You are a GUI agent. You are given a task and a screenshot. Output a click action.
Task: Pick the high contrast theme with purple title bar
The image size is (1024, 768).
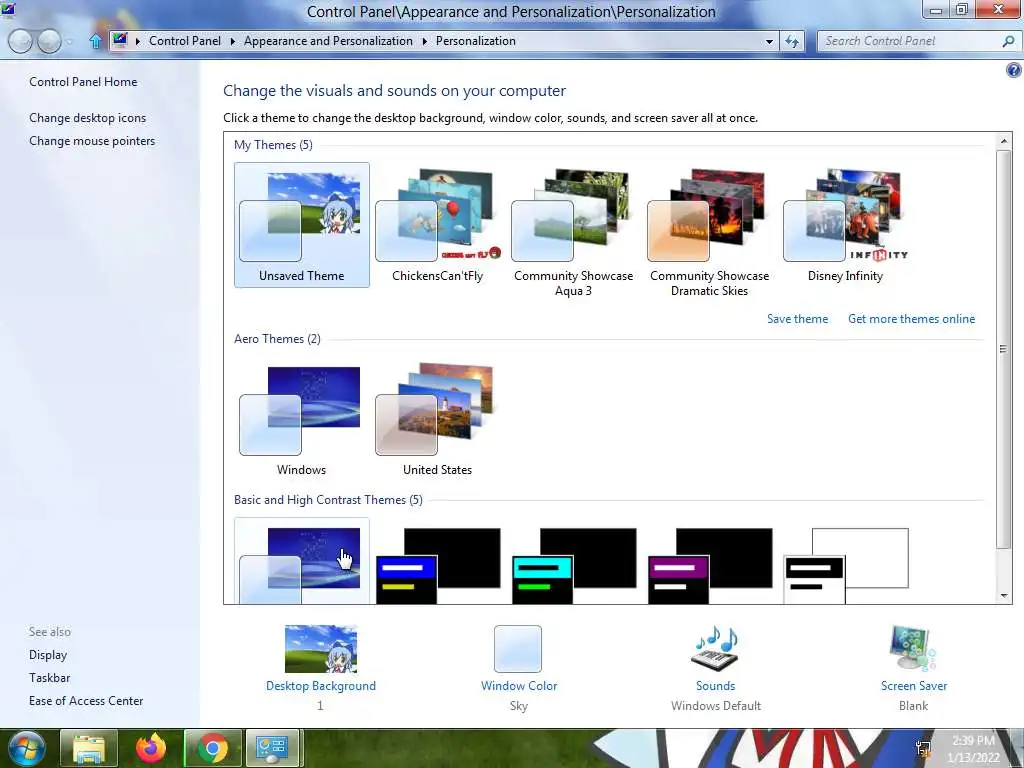(710, 566)
